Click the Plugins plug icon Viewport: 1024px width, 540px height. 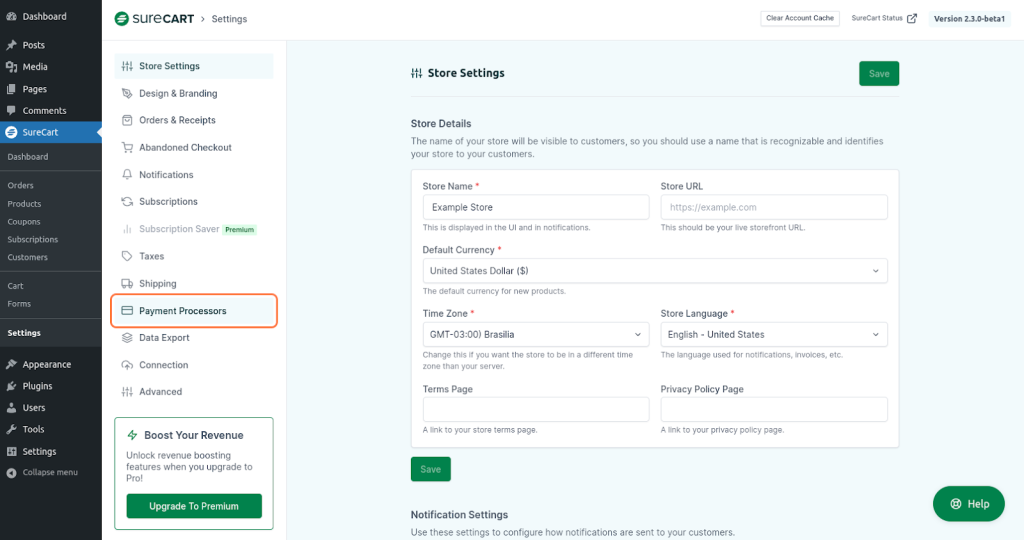11,386
